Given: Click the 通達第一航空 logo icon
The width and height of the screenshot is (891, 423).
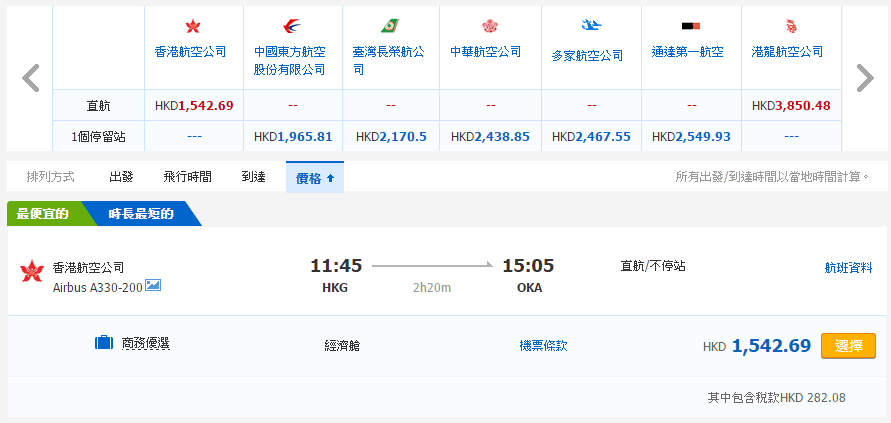Looking at the screenshot, I should [x=690, y=26].
